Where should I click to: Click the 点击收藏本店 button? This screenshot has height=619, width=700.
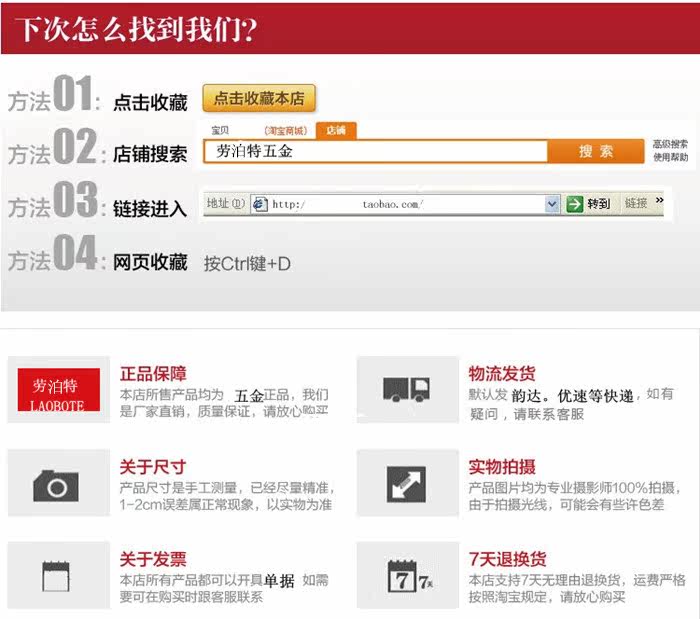[x=259, y=98]
